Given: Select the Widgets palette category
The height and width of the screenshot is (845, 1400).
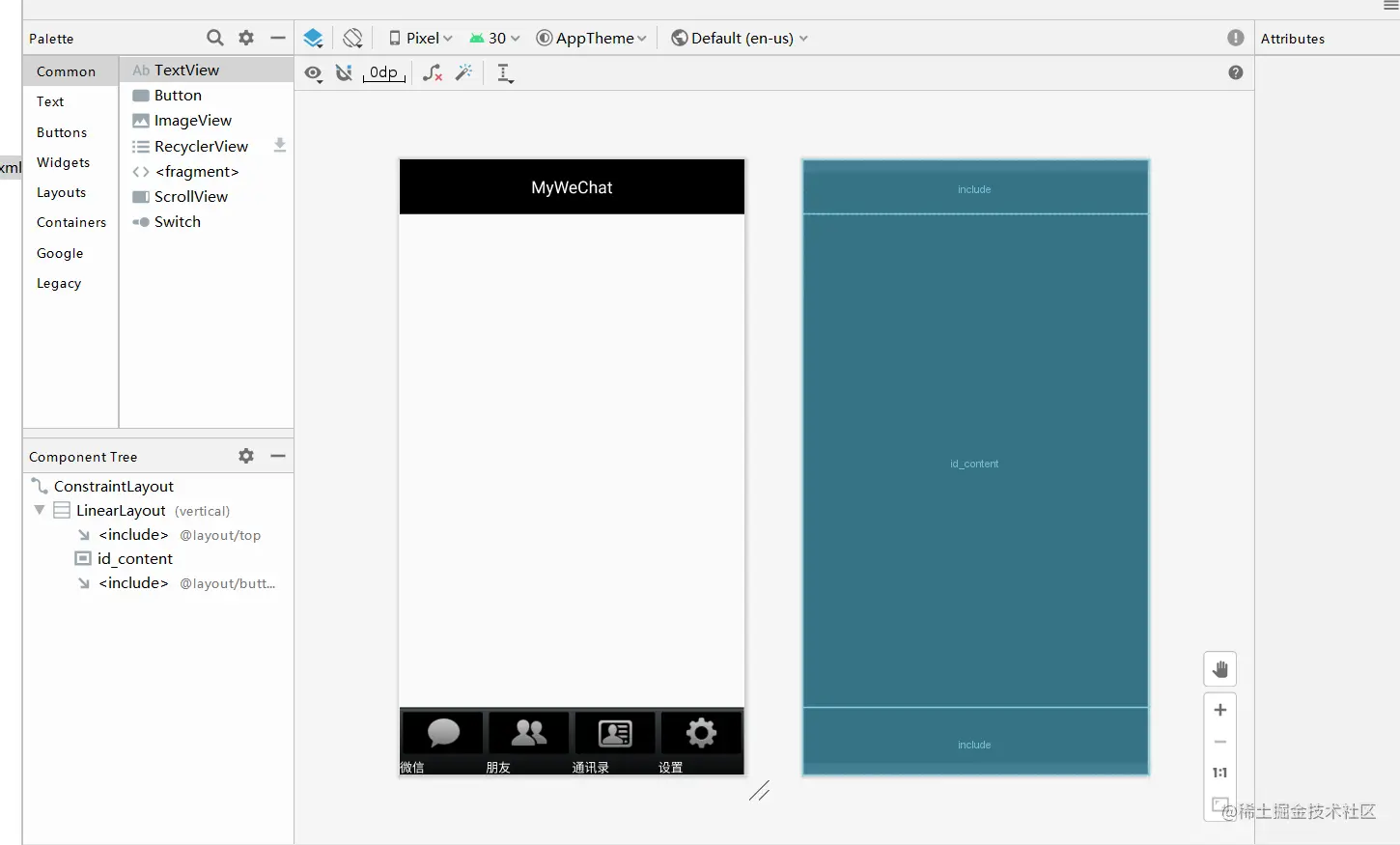Looking at the screenshot, I should 70,162.
